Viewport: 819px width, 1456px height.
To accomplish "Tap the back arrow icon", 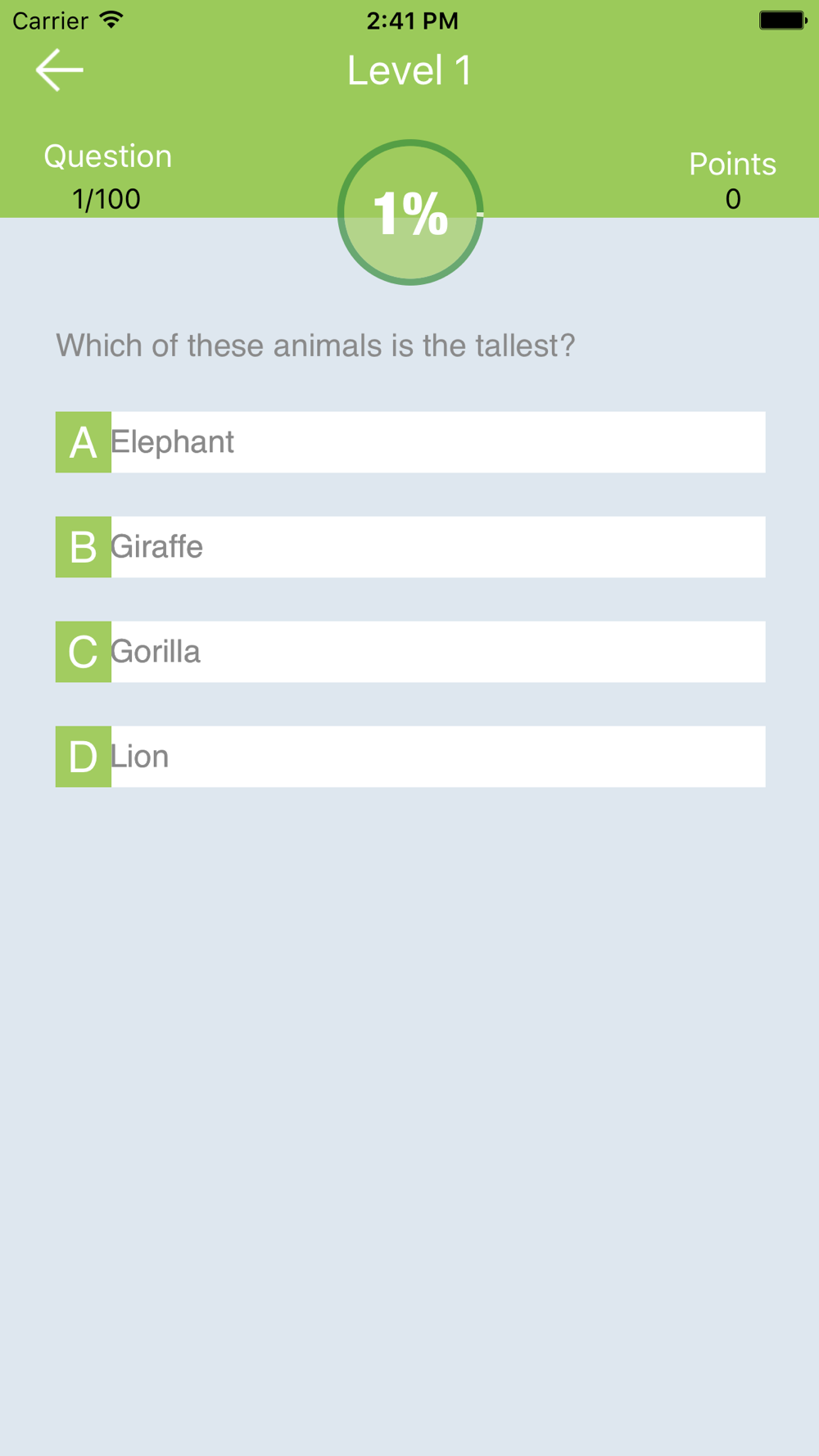I will tap(60, 70).
